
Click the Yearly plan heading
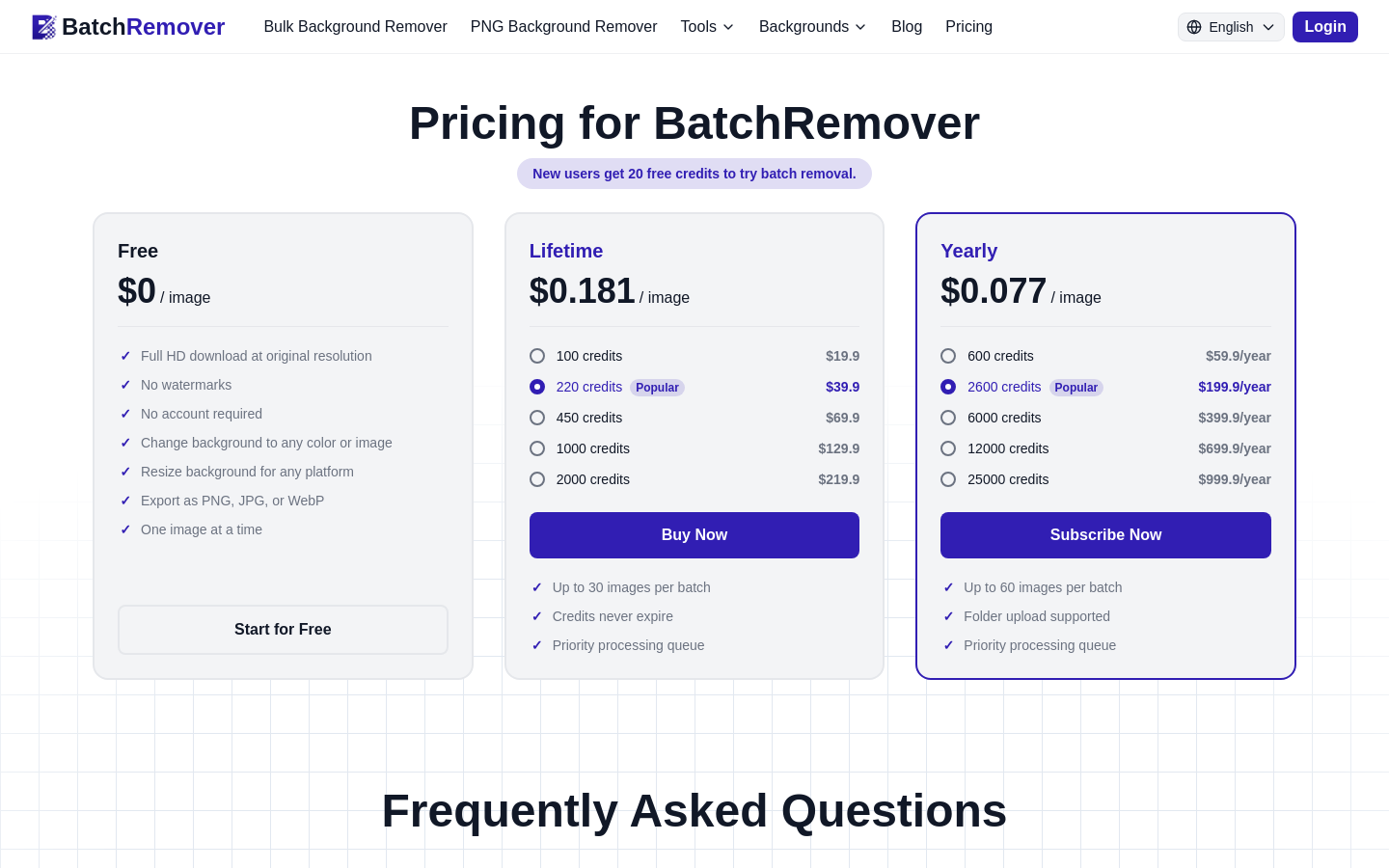coord(968,251)
